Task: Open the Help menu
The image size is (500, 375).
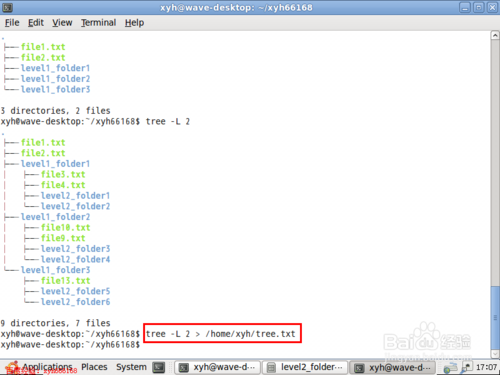Action: click(134, 23)
